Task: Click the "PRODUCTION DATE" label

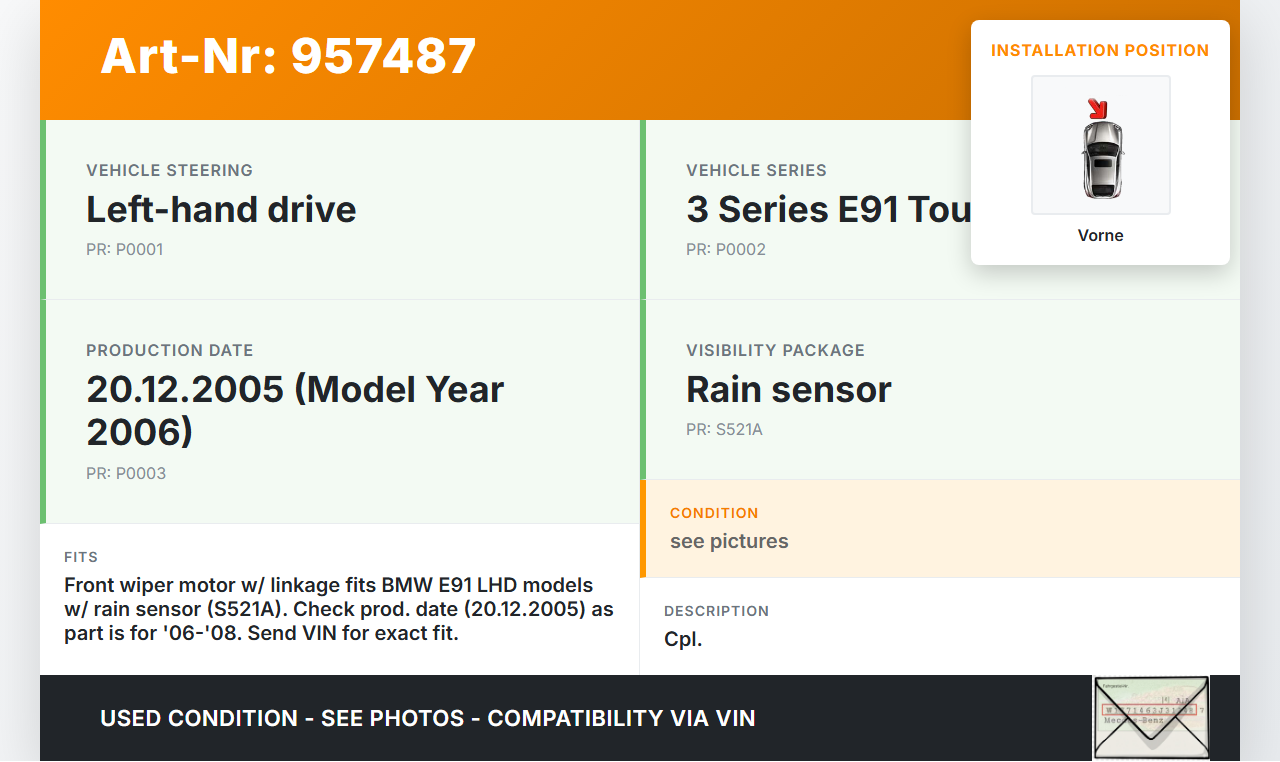Action: point(170,350)
